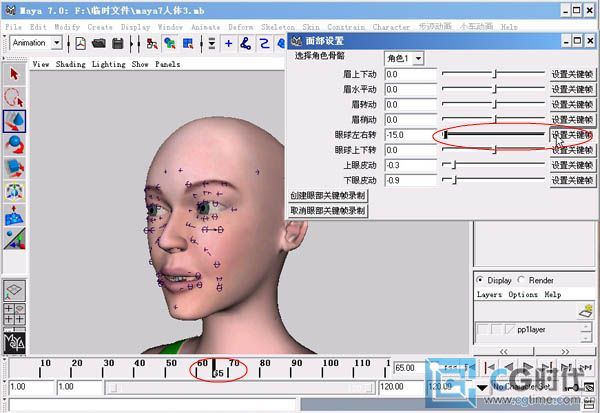Select the Render radio button

click(521, 280)
